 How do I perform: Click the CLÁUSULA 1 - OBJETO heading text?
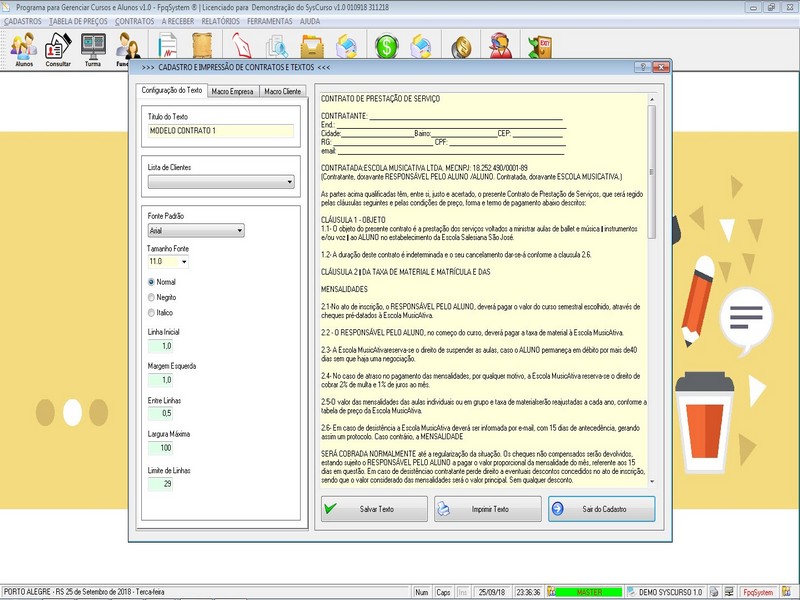tap(353, 220)
